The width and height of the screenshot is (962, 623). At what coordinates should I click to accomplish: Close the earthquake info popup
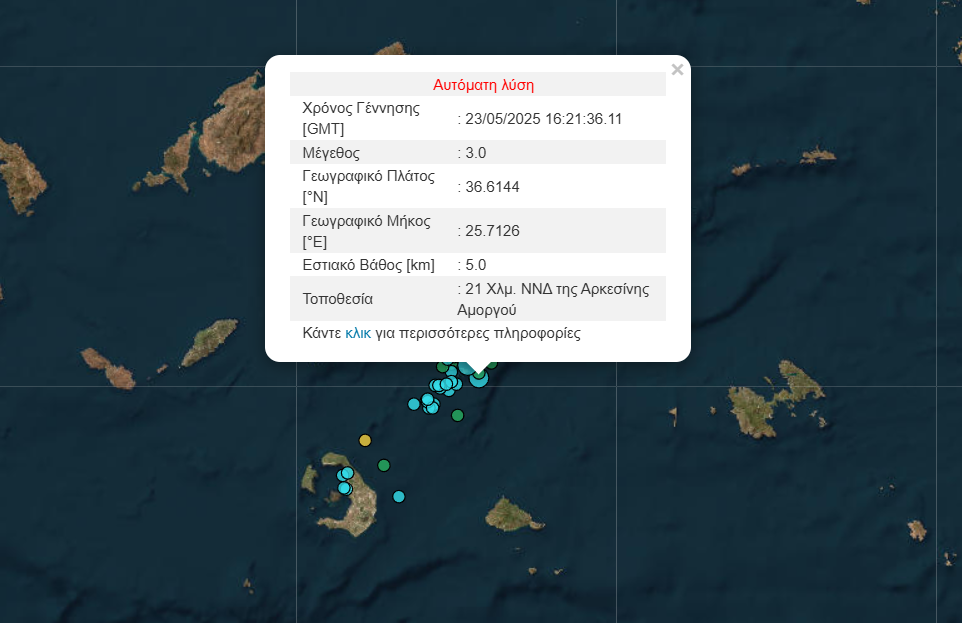[x=677, y=70]
